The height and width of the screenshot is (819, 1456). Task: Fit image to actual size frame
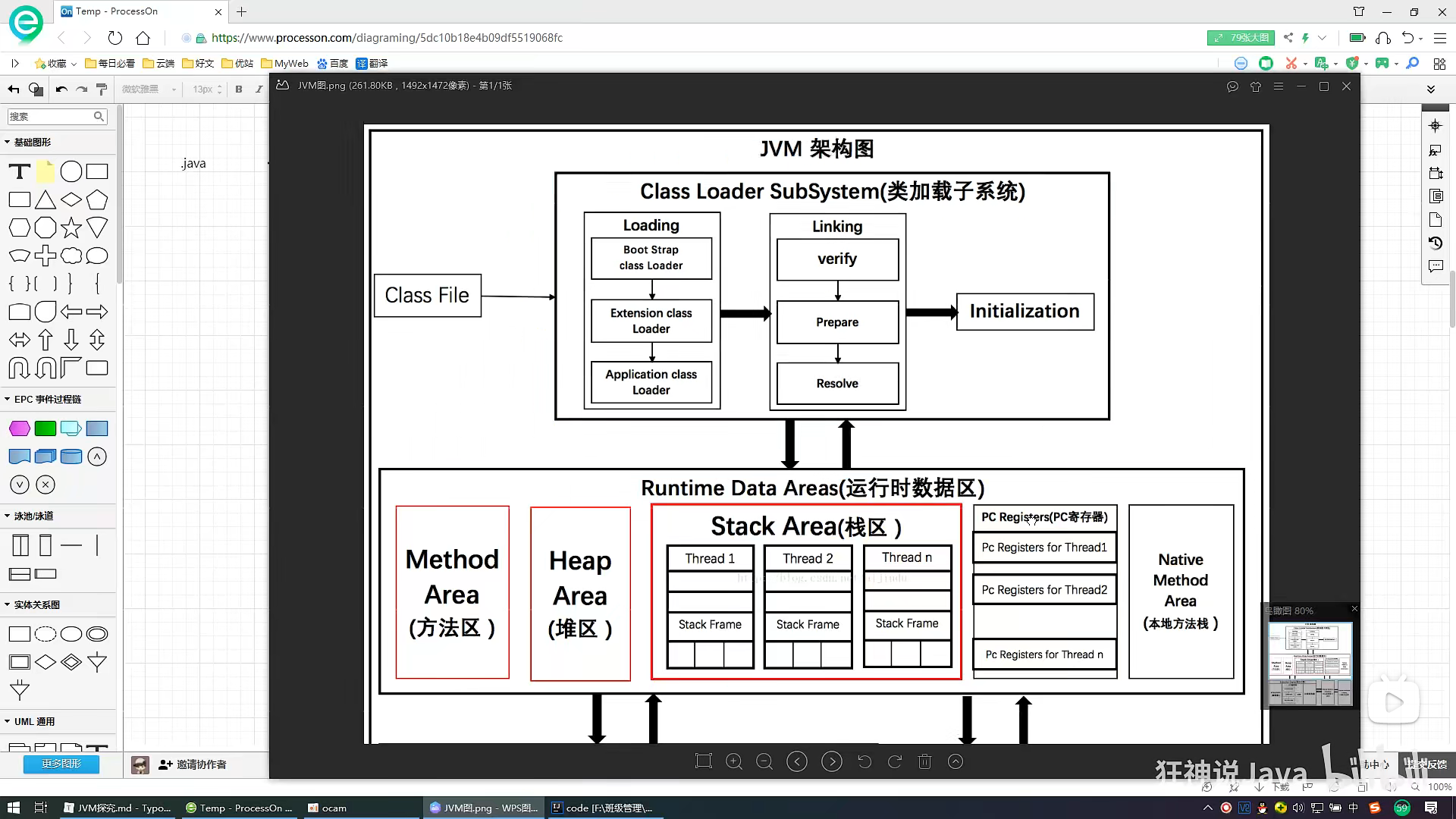704,761
